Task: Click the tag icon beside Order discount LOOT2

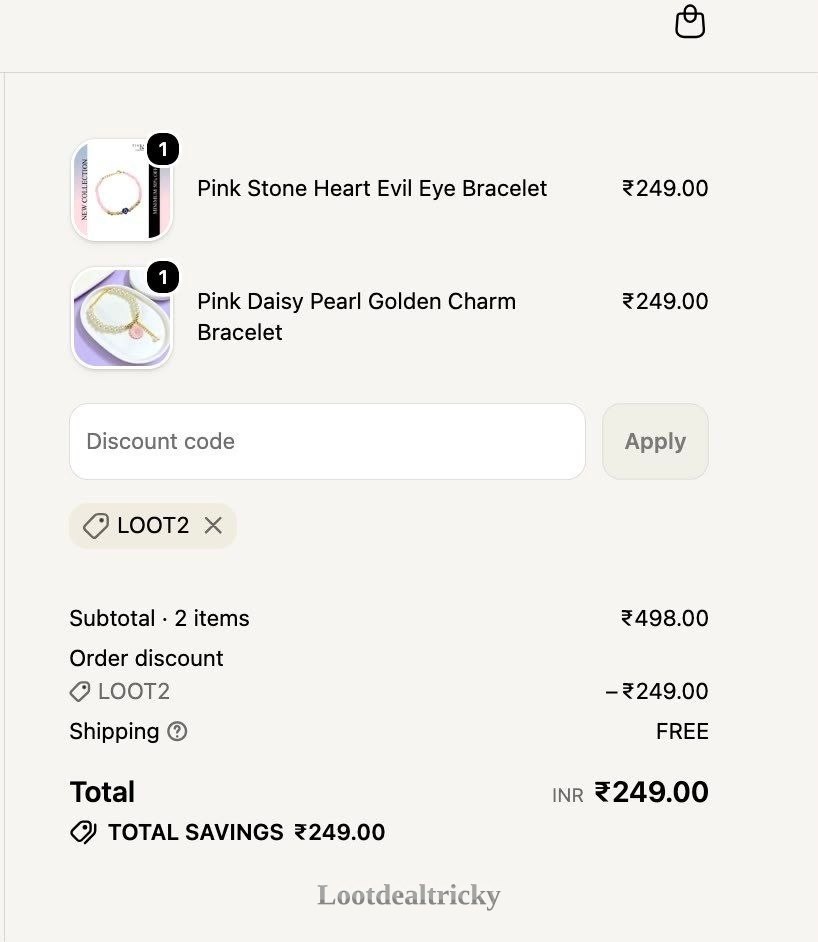Action: click(80, 691)
